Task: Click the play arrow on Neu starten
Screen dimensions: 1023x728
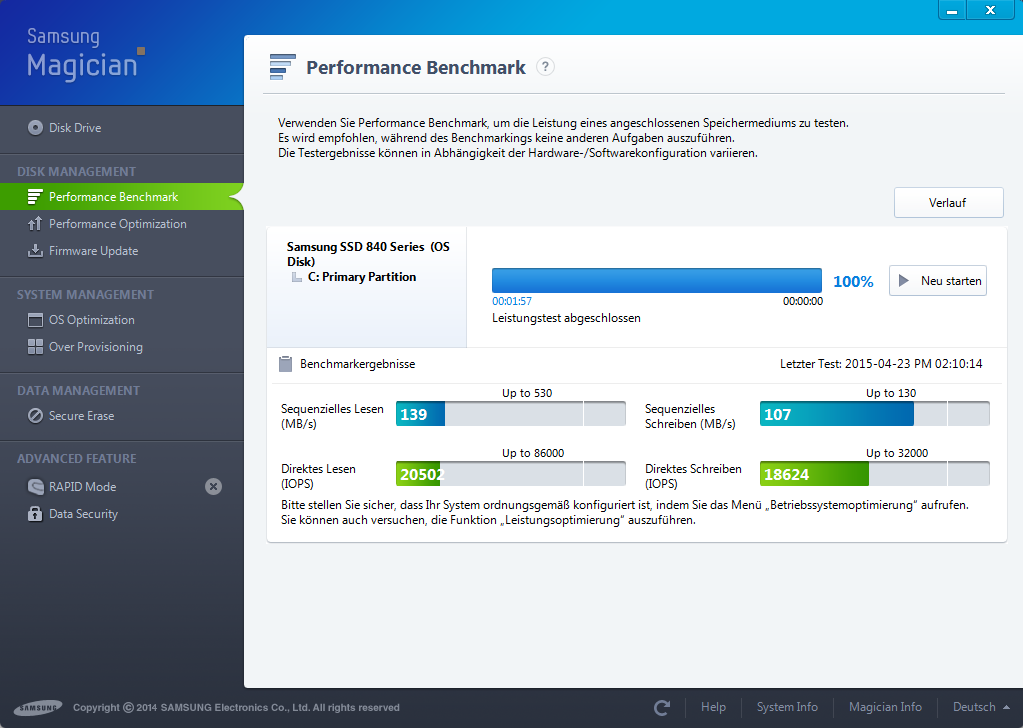Action: [904, 281]
